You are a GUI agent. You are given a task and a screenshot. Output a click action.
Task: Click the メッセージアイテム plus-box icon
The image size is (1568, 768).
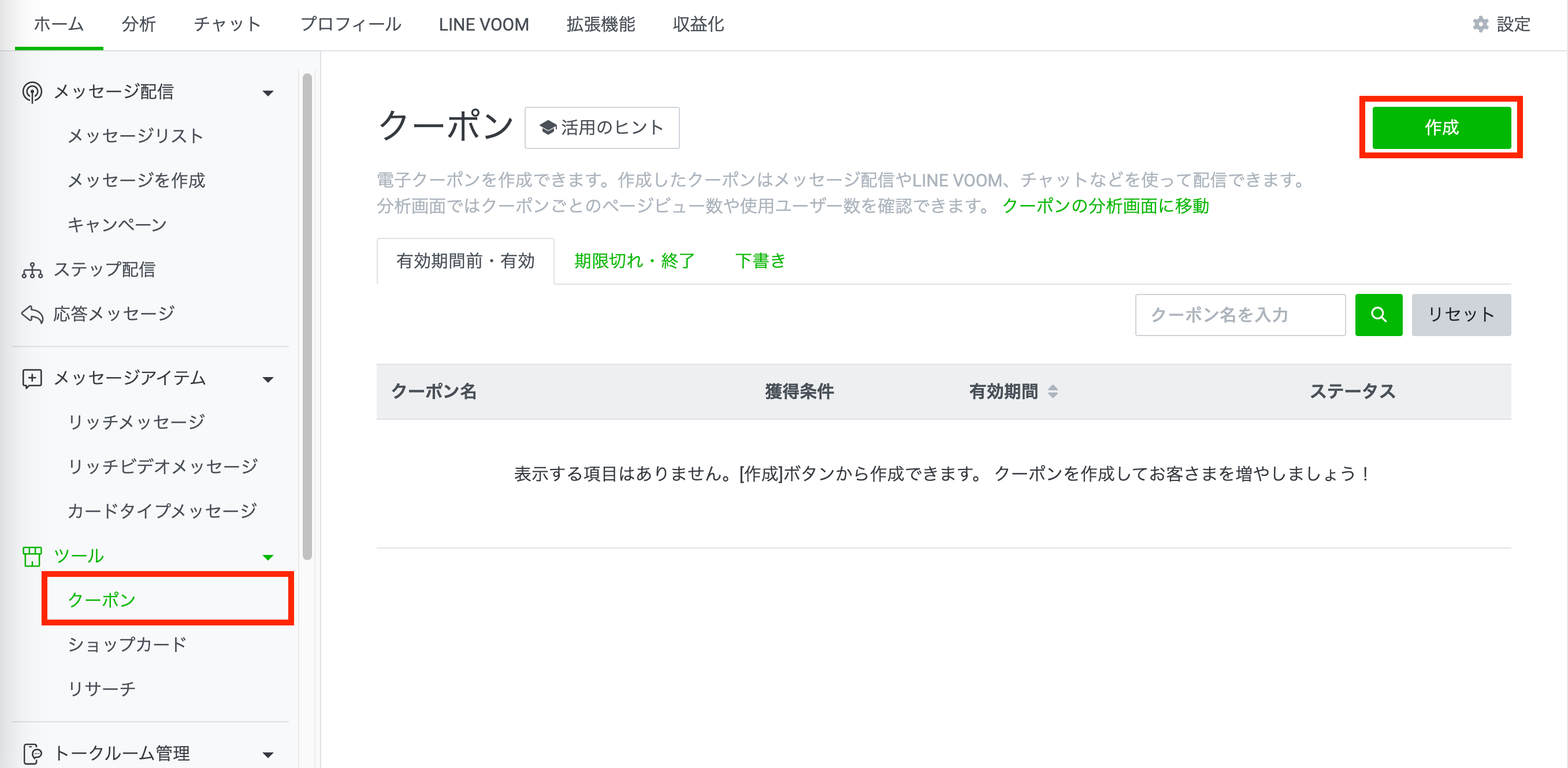pyautogui.click(x=32, y=378)
